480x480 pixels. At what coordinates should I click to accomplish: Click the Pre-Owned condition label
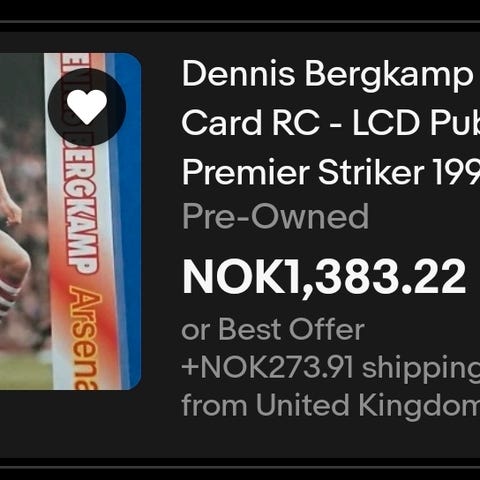click(275, 217)
